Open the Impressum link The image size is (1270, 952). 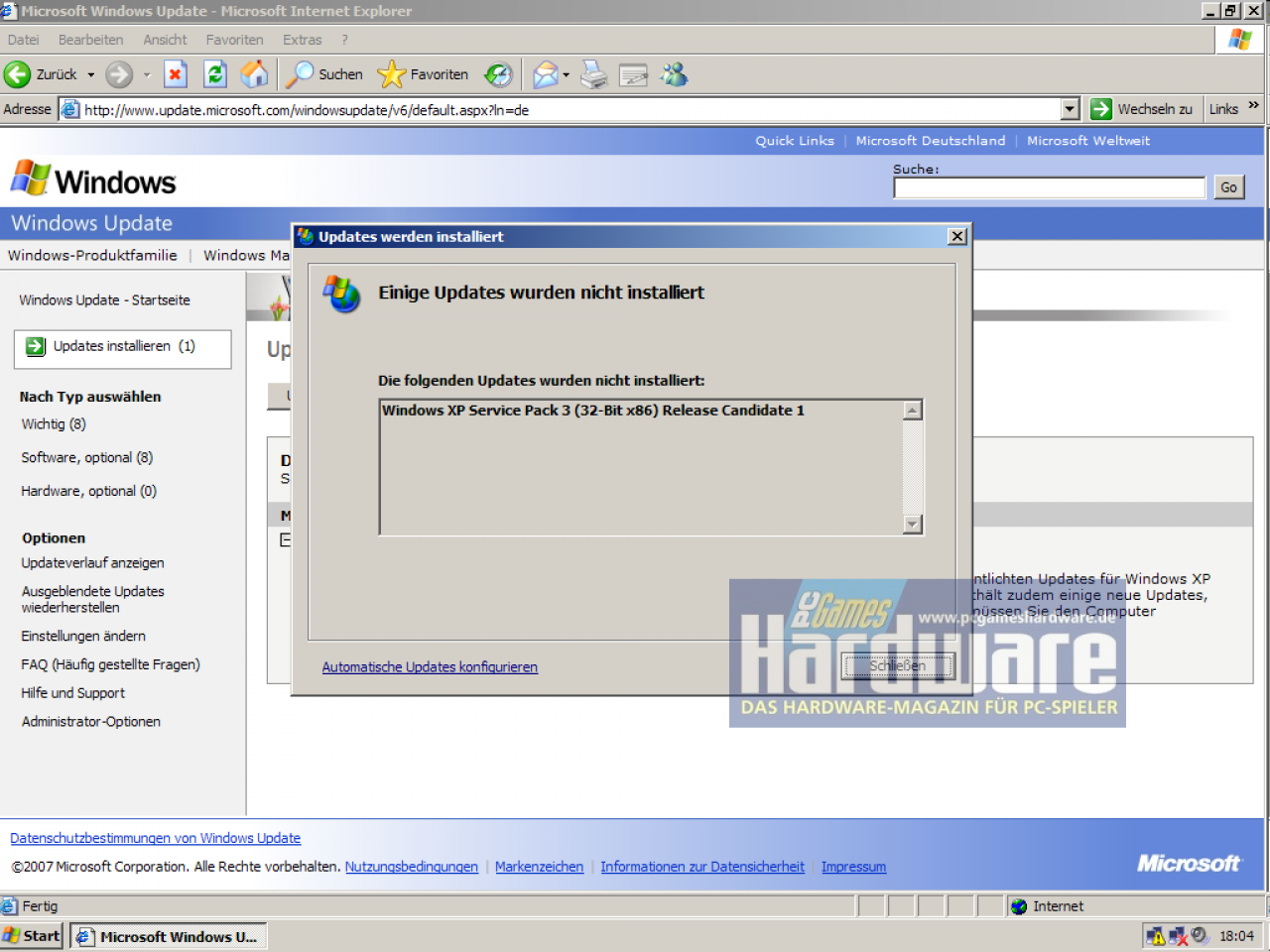tap(854, 867)
